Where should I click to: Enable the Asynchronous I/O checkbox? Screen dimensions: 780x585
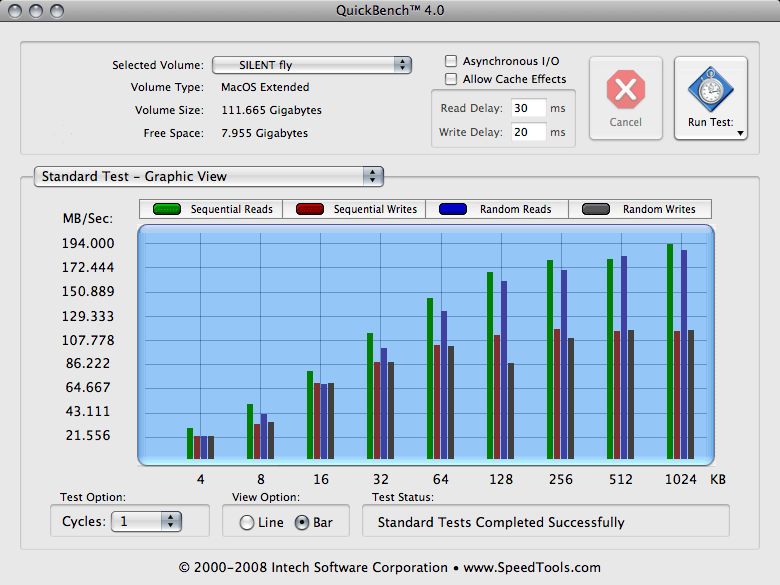click(452, 61)
